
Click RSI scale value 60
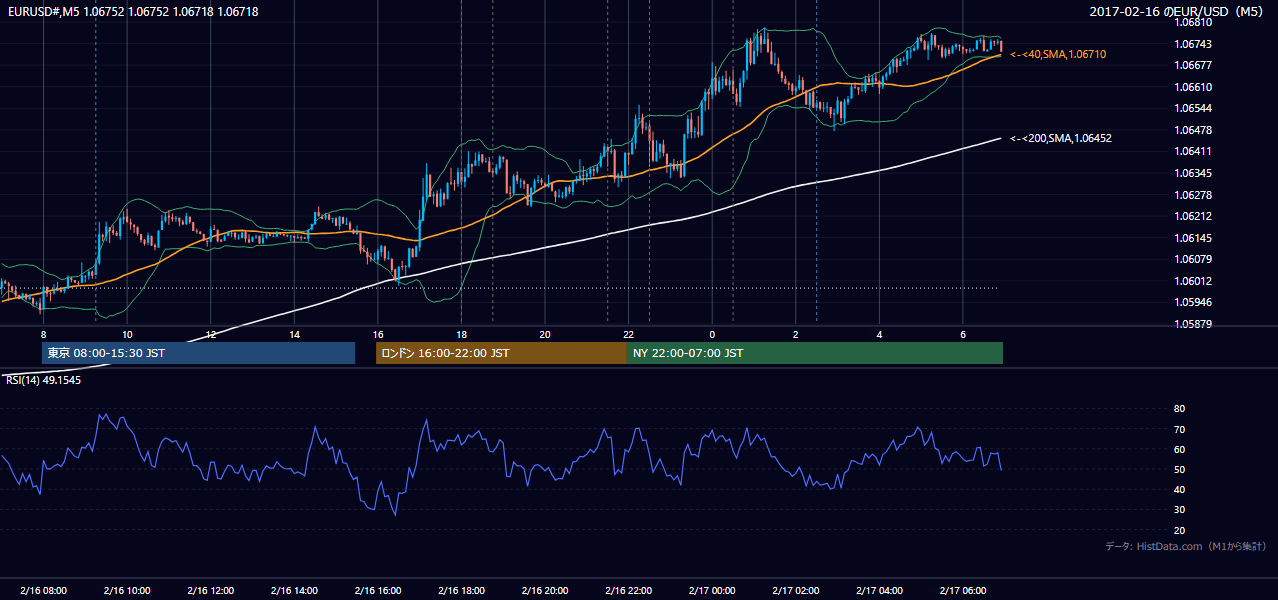[1179, 449]
